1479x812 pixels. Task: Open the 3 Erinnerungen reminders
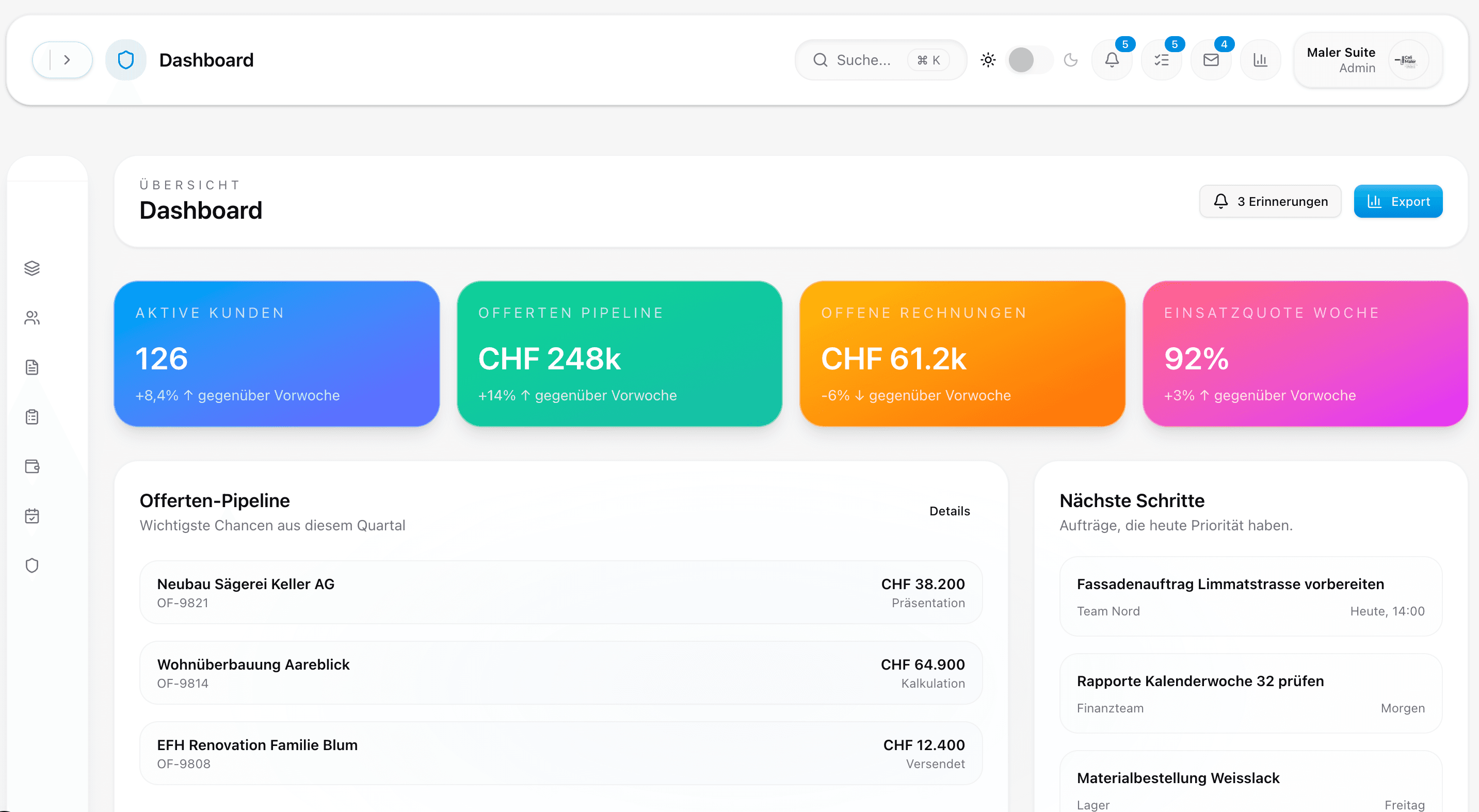point(1270,201)
